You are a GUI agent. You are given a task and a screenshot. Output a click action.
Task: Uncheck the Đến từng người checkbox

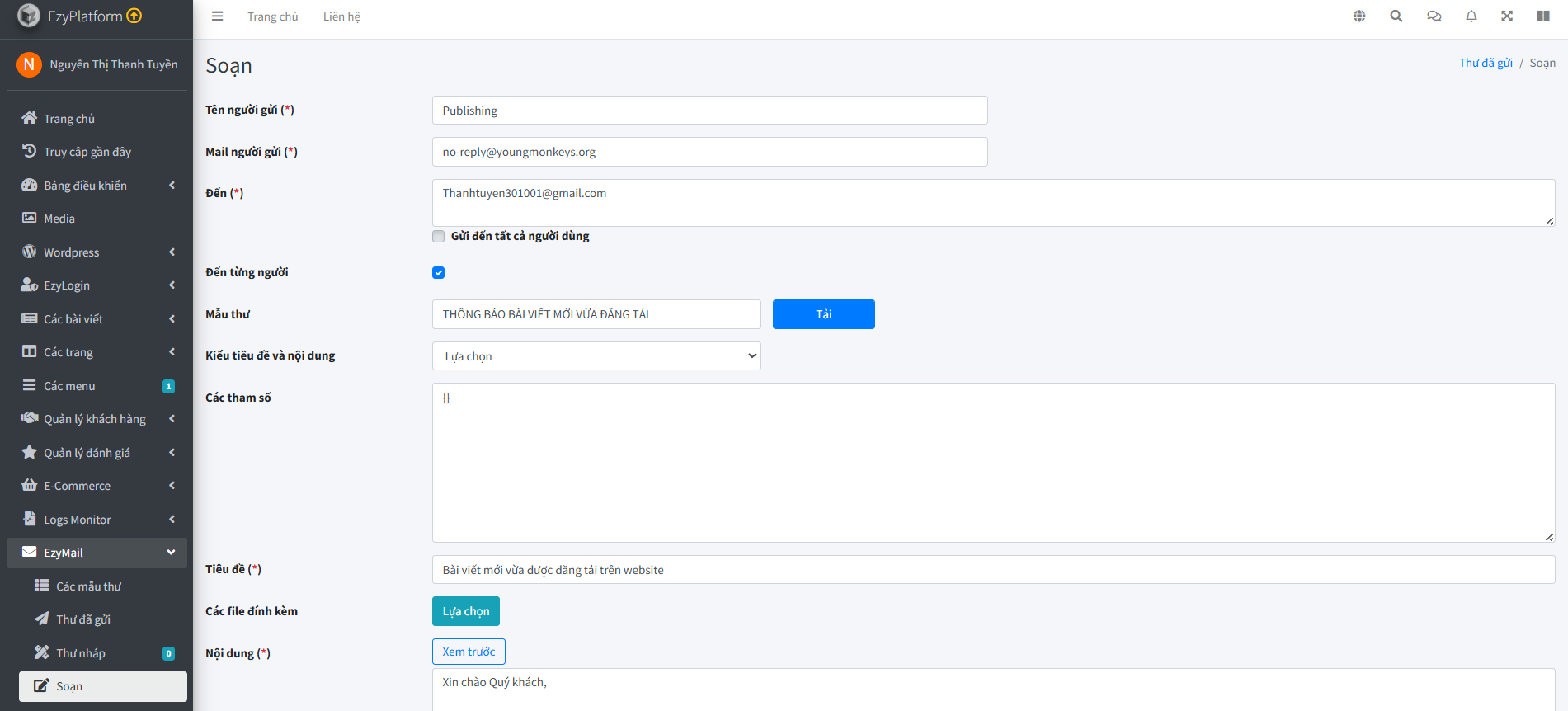439,273
